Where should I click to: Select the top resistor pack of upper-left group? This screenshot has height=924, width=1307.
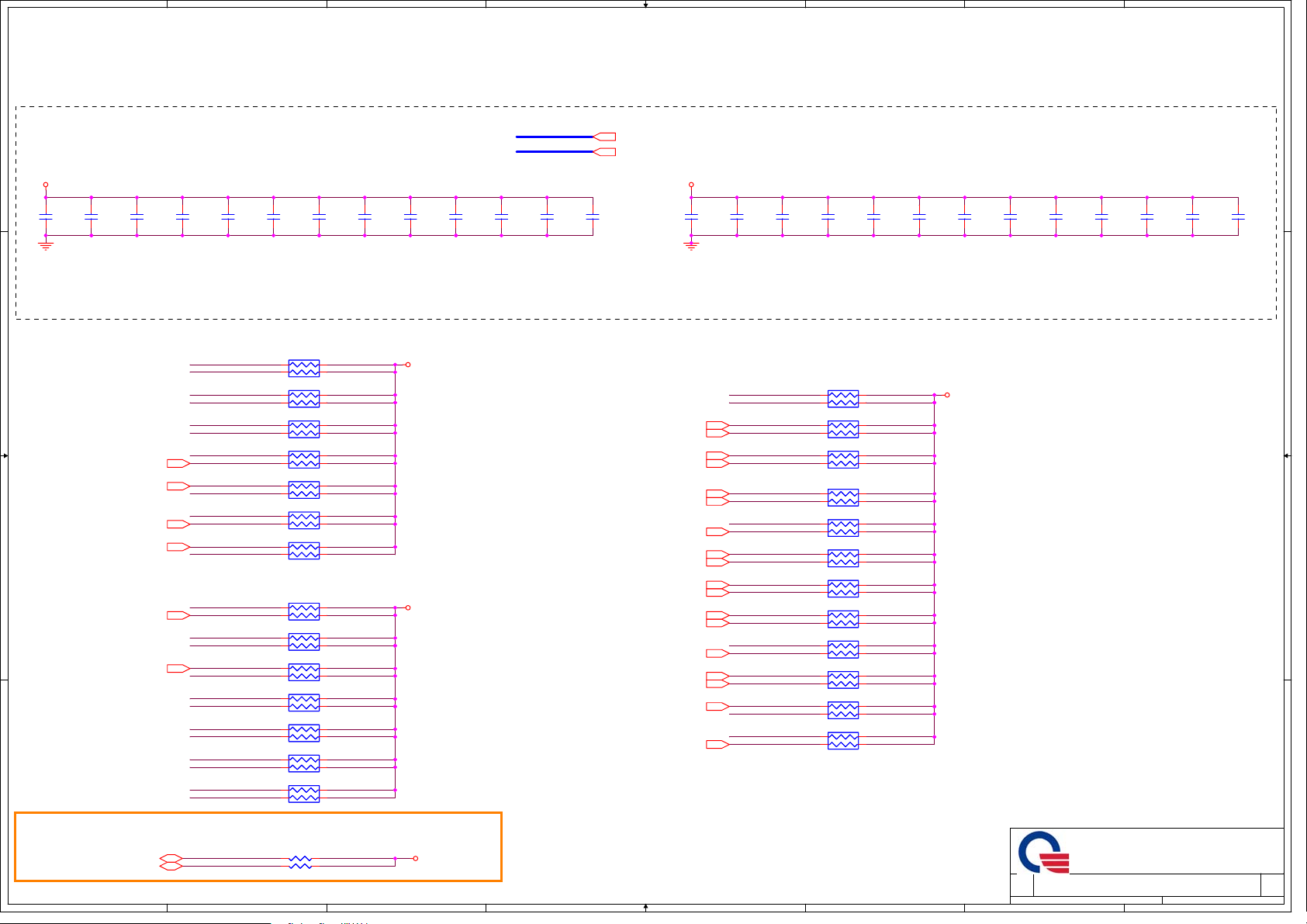point(304,369)
